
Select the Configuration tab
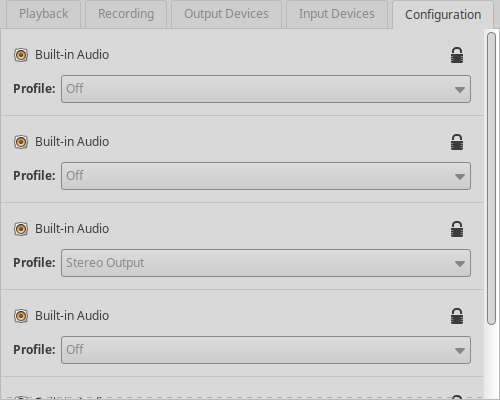point(443,15)
